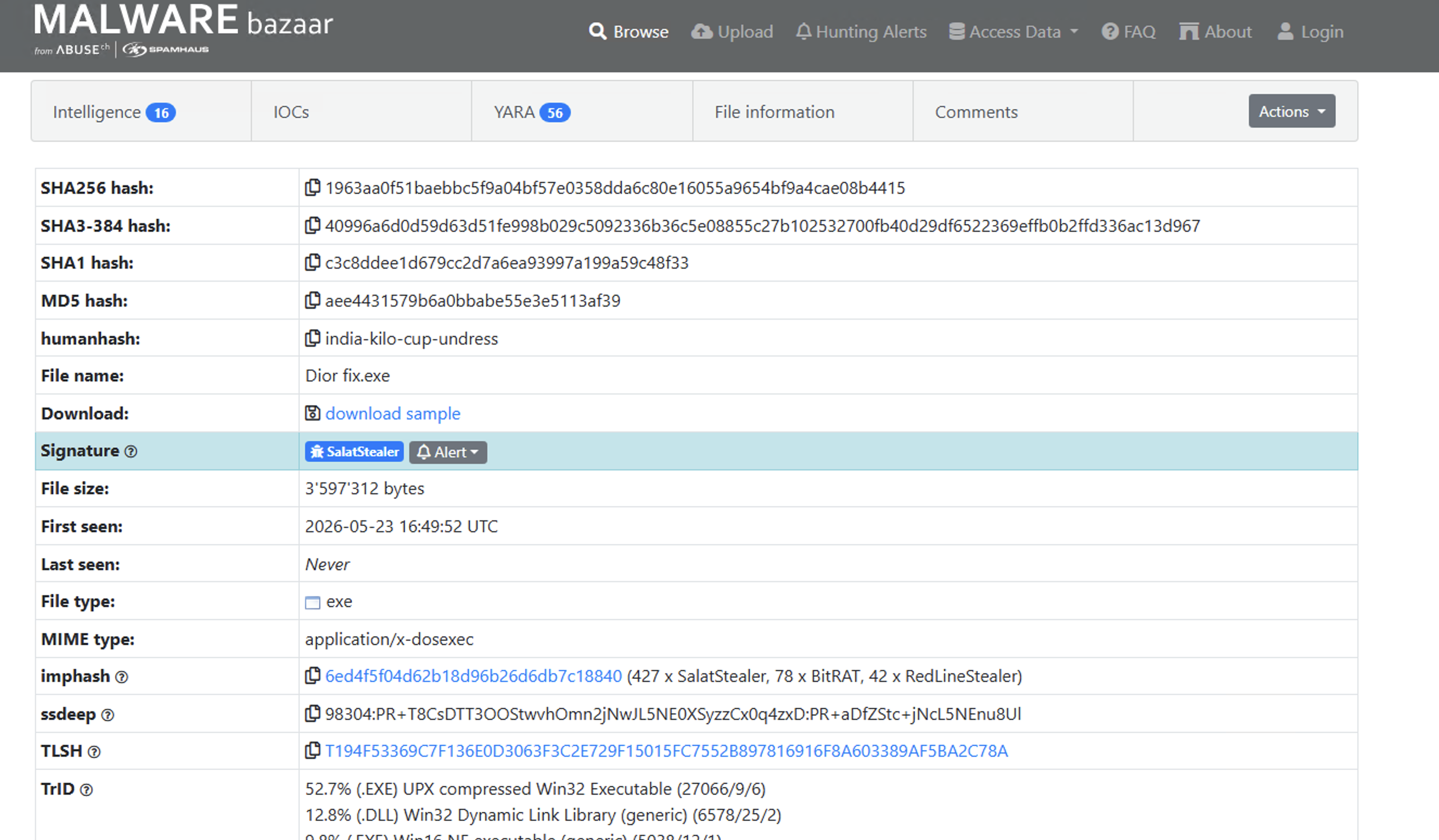
Task: Select the MD5 hash text
Action: click(x=472, y=301)
